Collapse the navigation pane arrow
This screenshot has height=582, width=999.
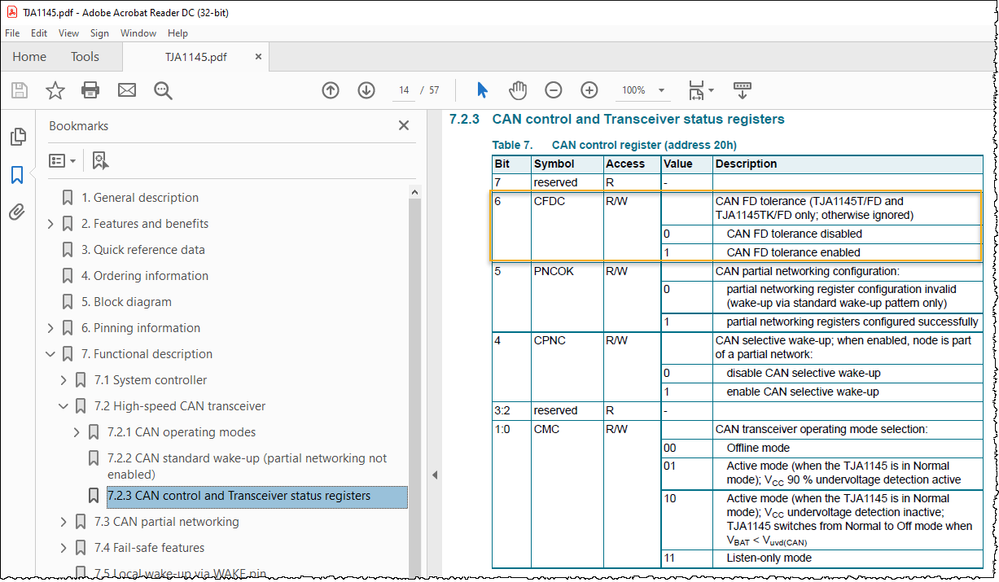[435, 475]
